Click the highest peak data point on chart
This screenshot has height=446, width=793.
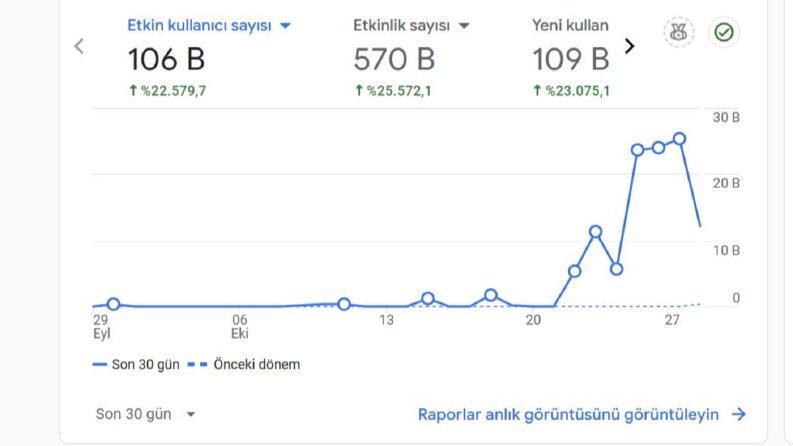pos(679,139)
